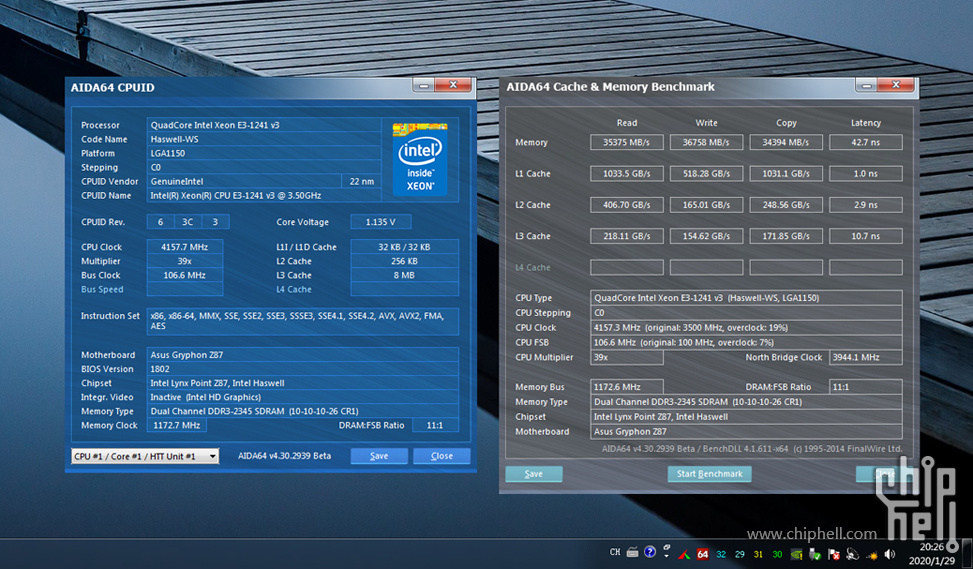Screen dimensions: 973x569
Task: Click the 22 nm process field
Action: point(361,181)
